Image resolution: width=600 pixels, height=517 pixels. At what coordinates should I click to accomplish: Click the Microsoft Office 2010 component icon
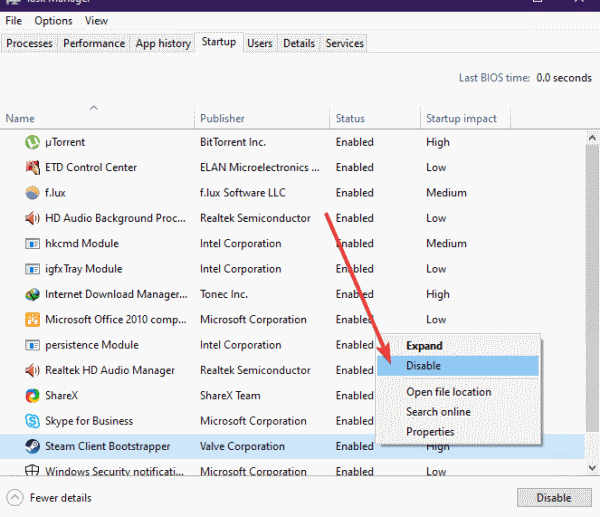33,320
